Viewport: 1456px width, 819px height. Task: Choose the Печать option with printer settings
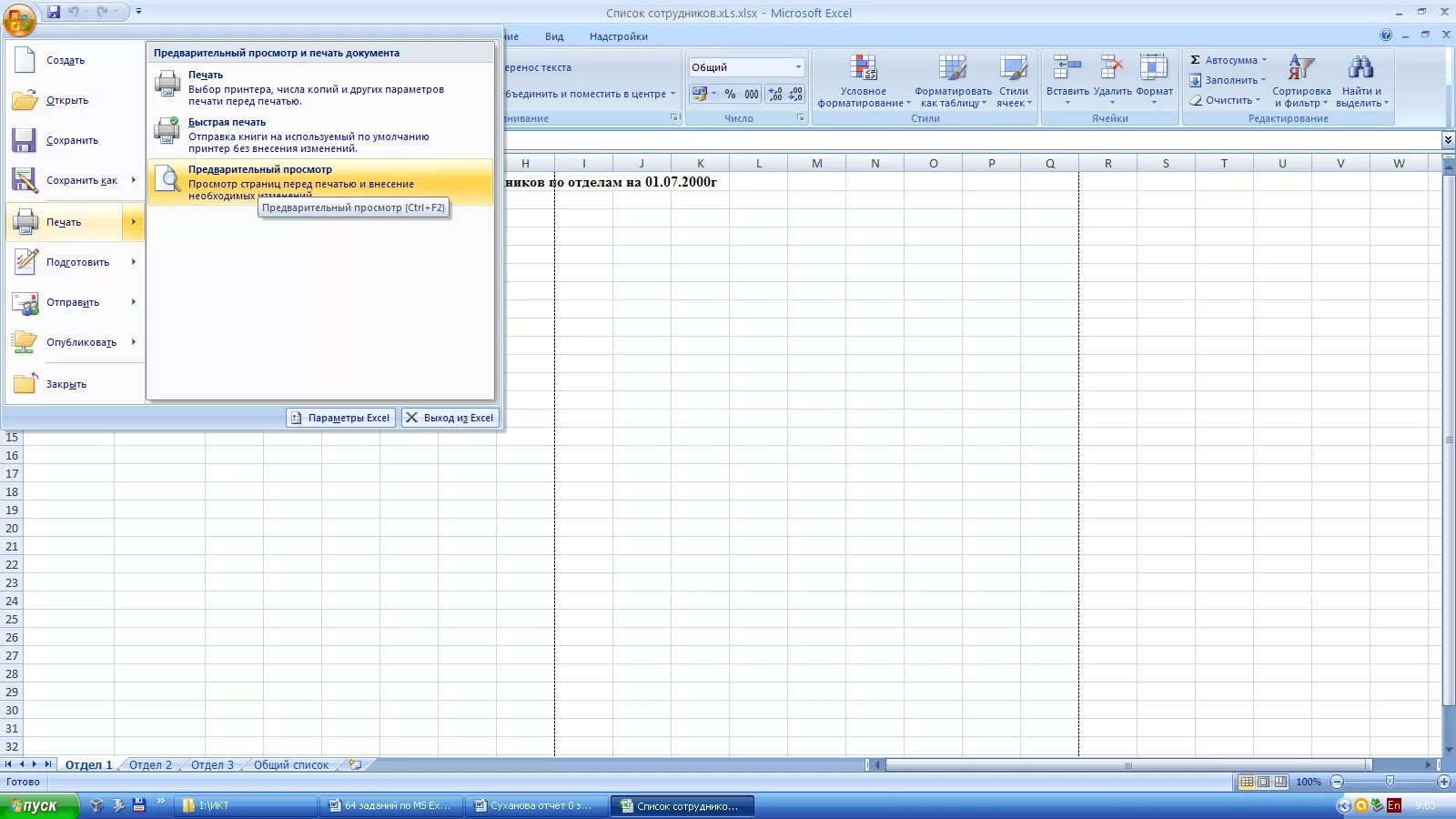[320, 87]
